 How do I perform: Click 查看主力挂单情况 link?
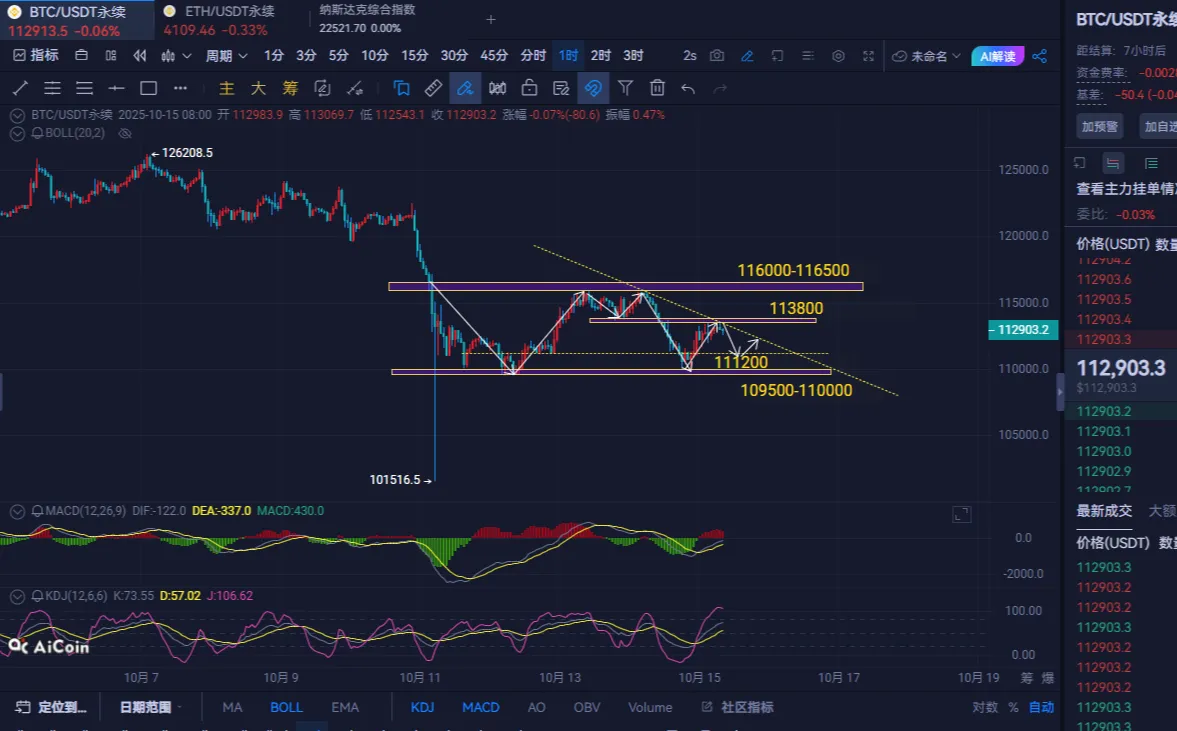1125,188
